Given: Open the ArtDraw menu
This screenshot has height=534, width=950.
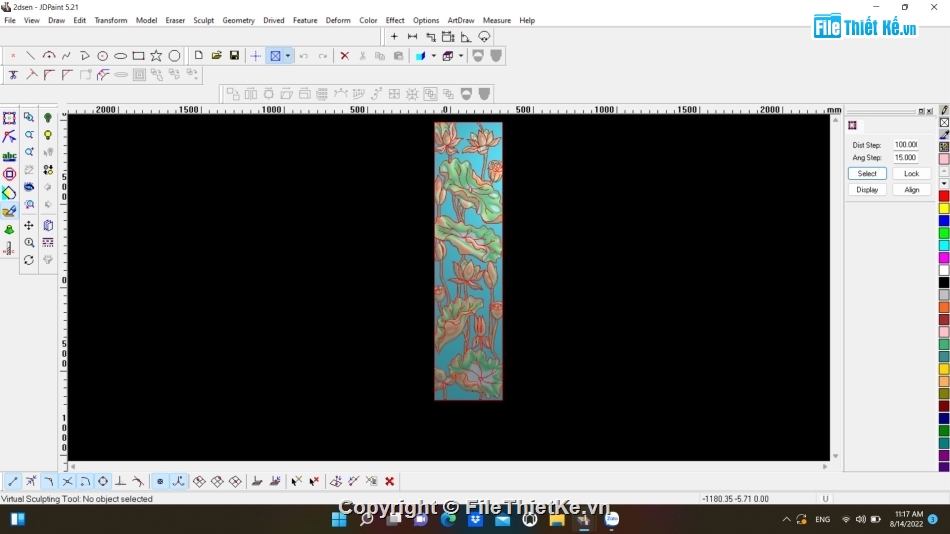Looking at the screenshot, I should click(x=461, y=20).
